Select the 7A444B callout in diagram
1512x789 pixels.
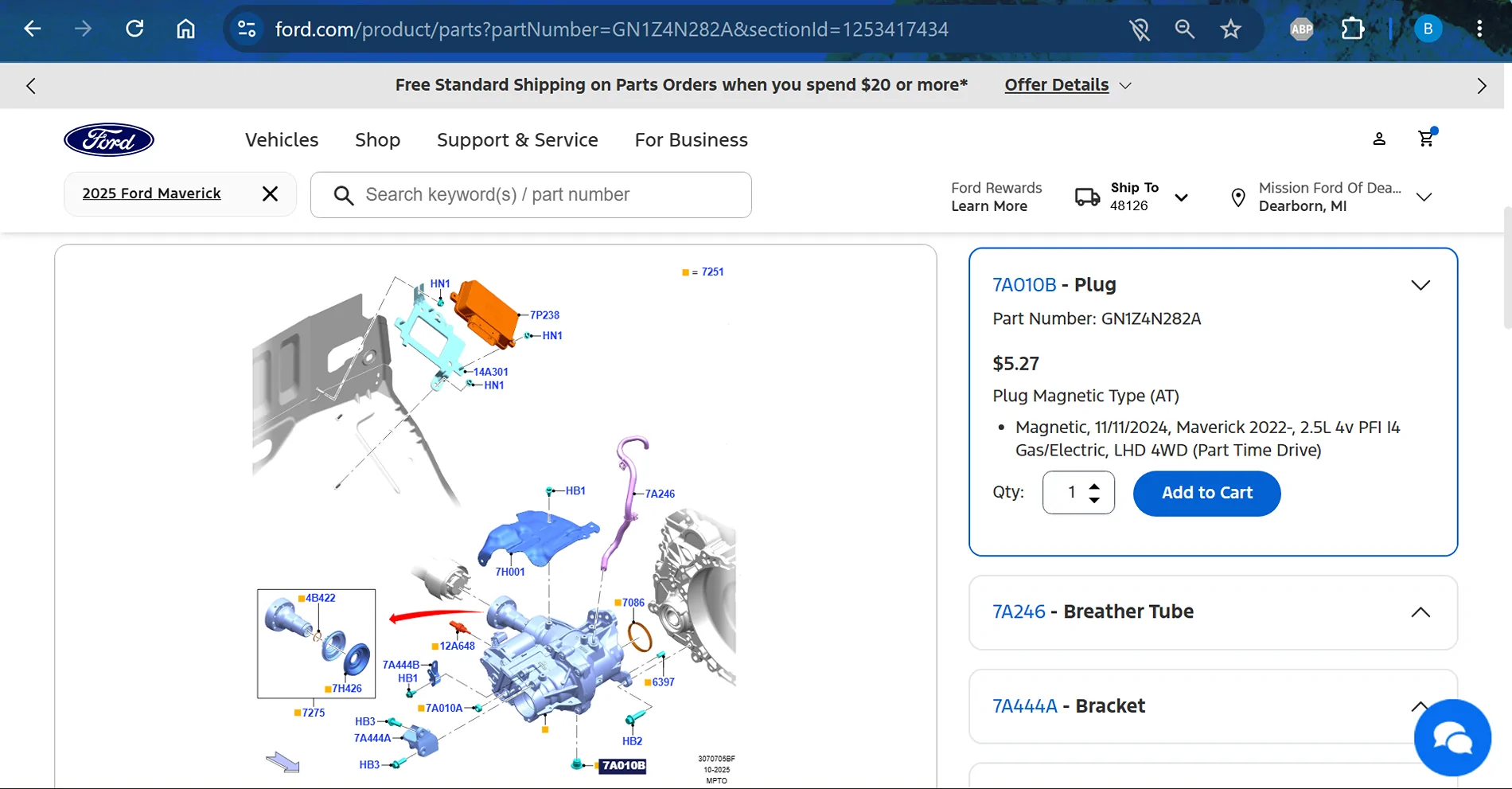[401, 665]
